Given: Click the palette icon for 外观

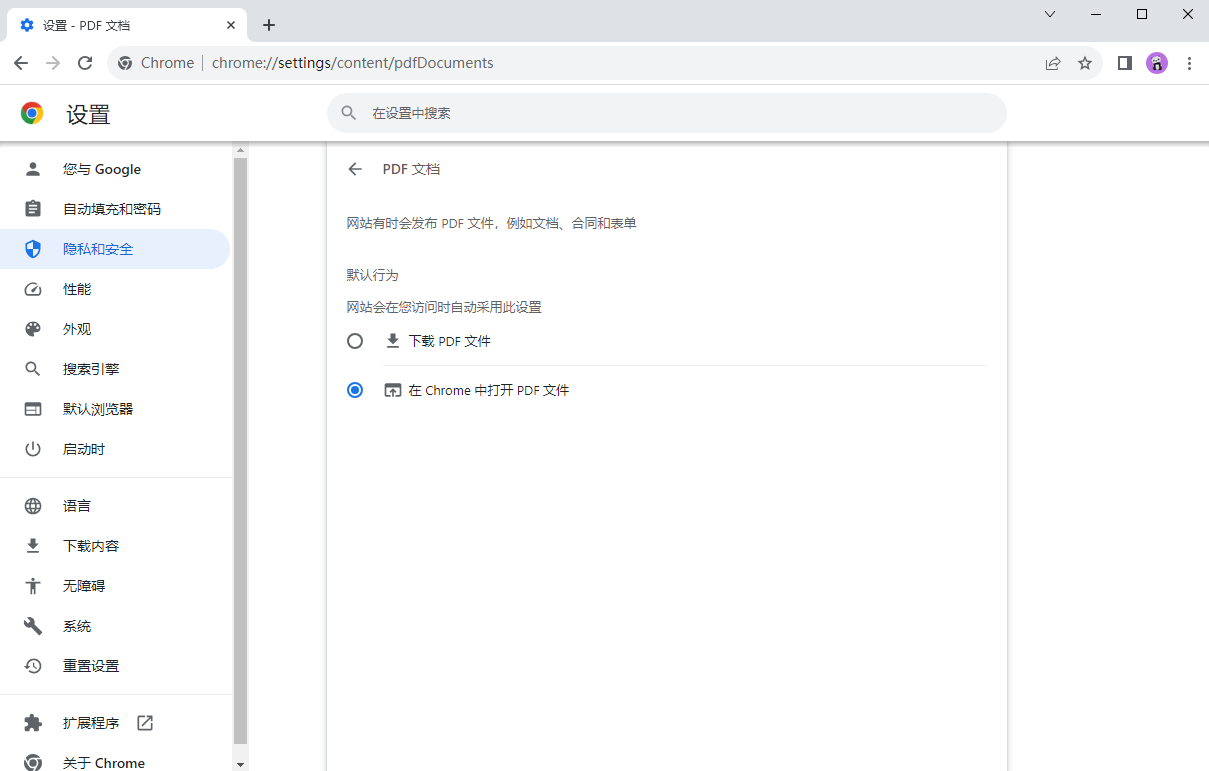Looking at the screenshot, I should tap(33, 329).
